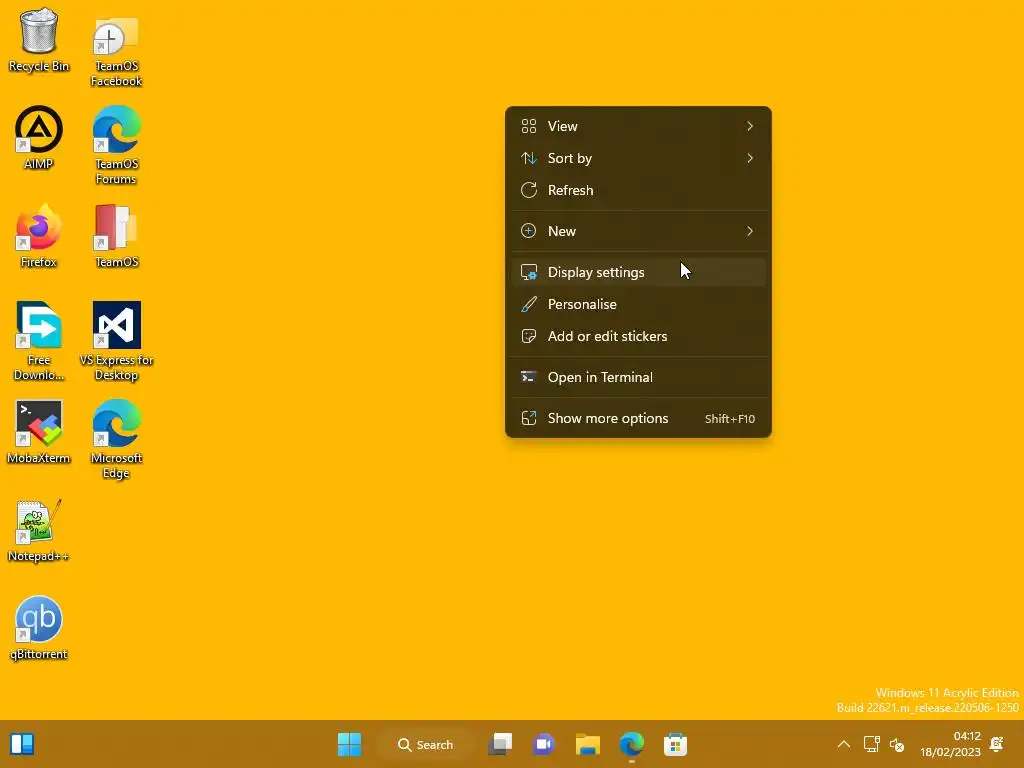1024x768 pixels.
Task: Expand the View submenu
Action: pos(638,126)
